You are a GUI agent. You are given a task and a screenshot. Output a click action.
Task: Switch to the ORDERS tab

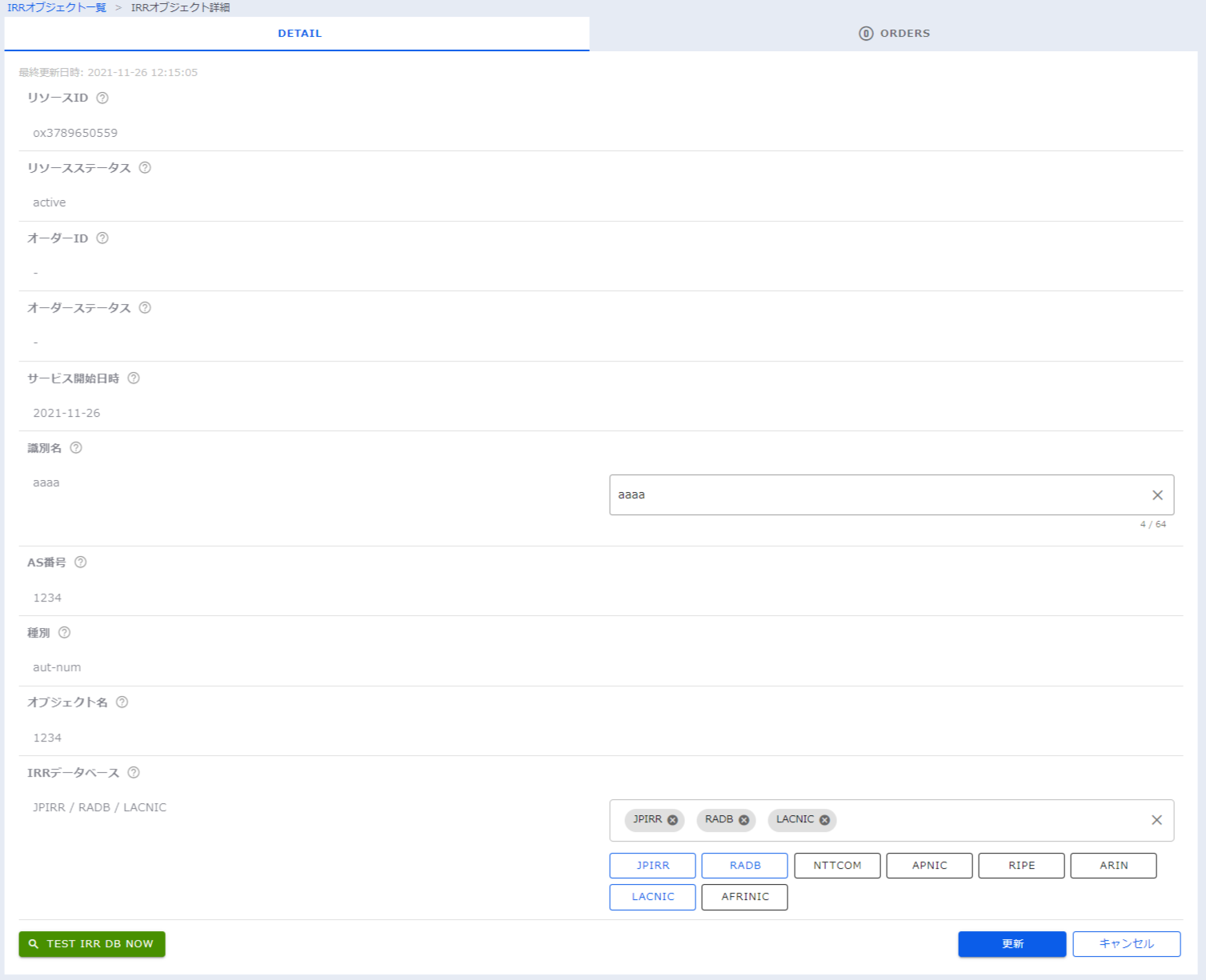895,34
